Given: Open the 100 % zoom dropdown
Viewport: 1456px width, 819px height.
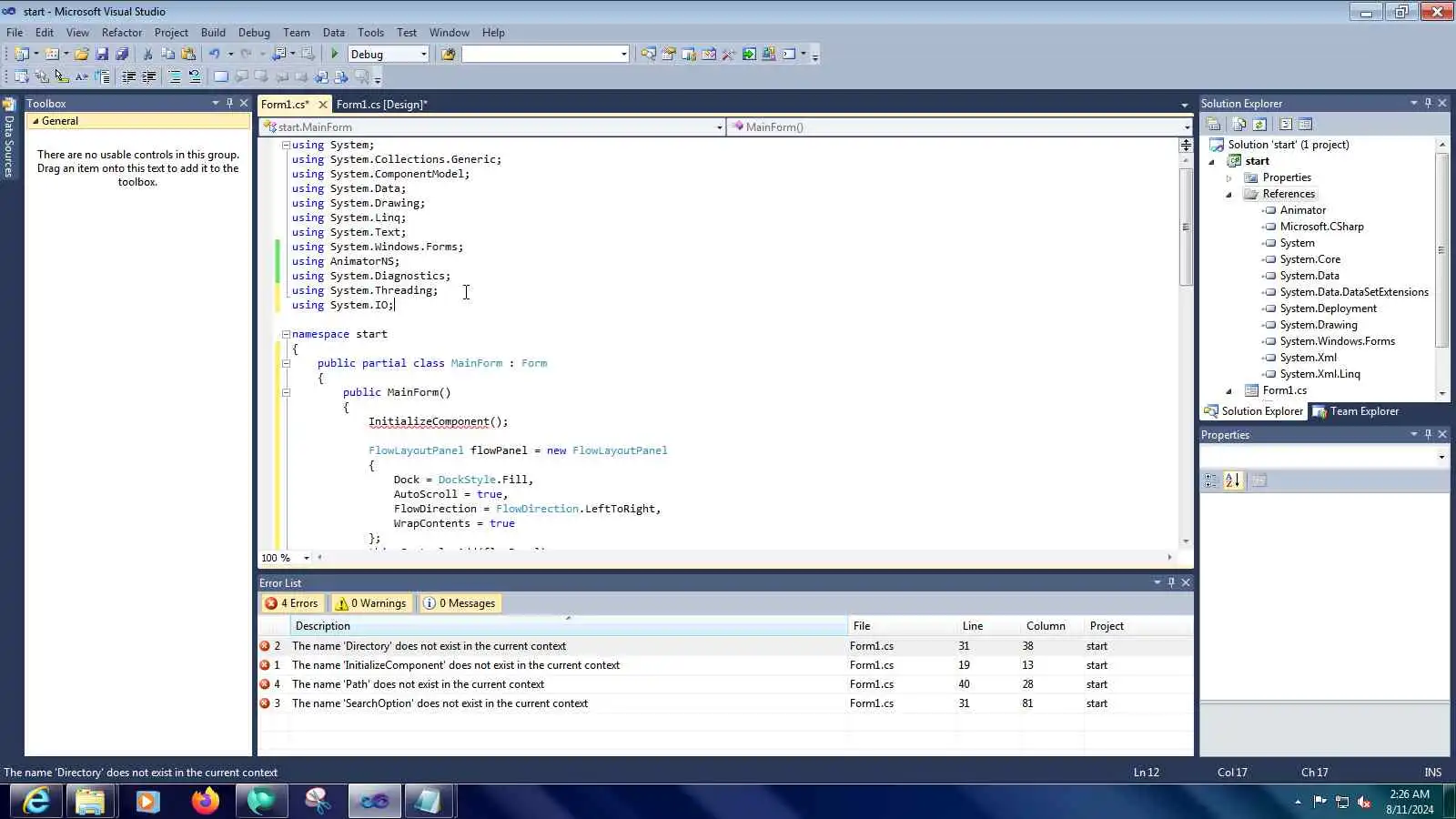Looking at the screenshot, I should pyautogui.click(x=307, y=558).
